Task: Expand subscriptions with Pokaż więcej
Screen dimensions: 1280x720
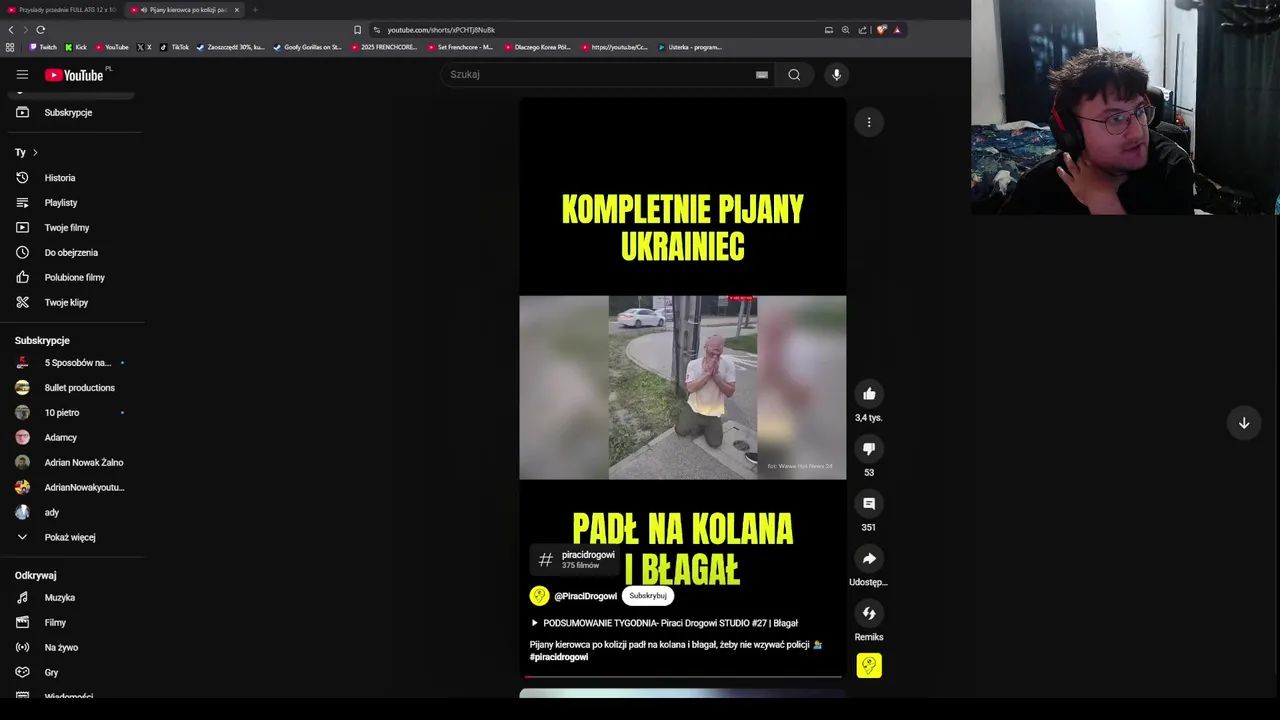Action: click(68, 538)
